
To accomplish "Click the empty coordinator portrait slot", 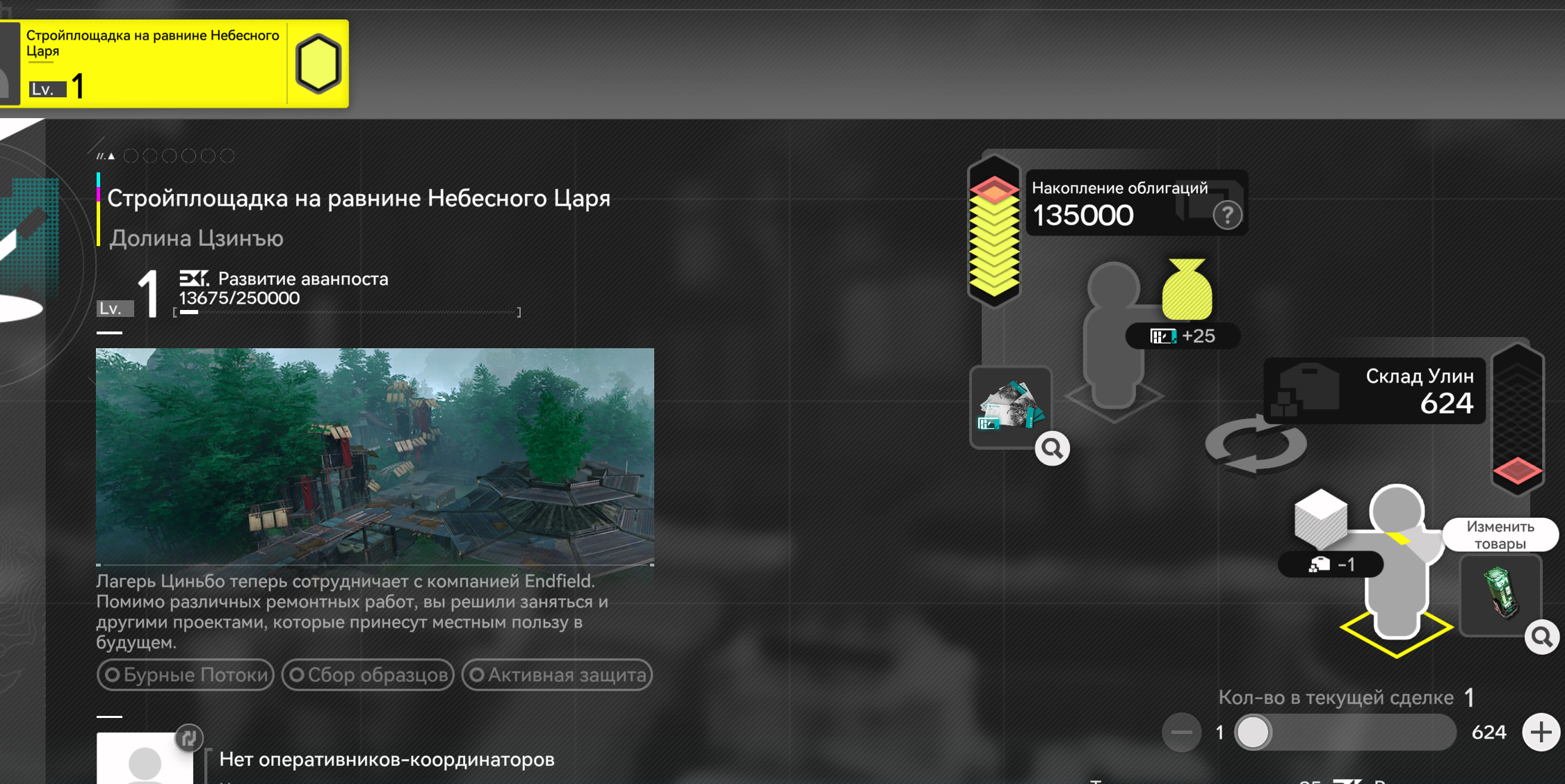I will (145, 759).
